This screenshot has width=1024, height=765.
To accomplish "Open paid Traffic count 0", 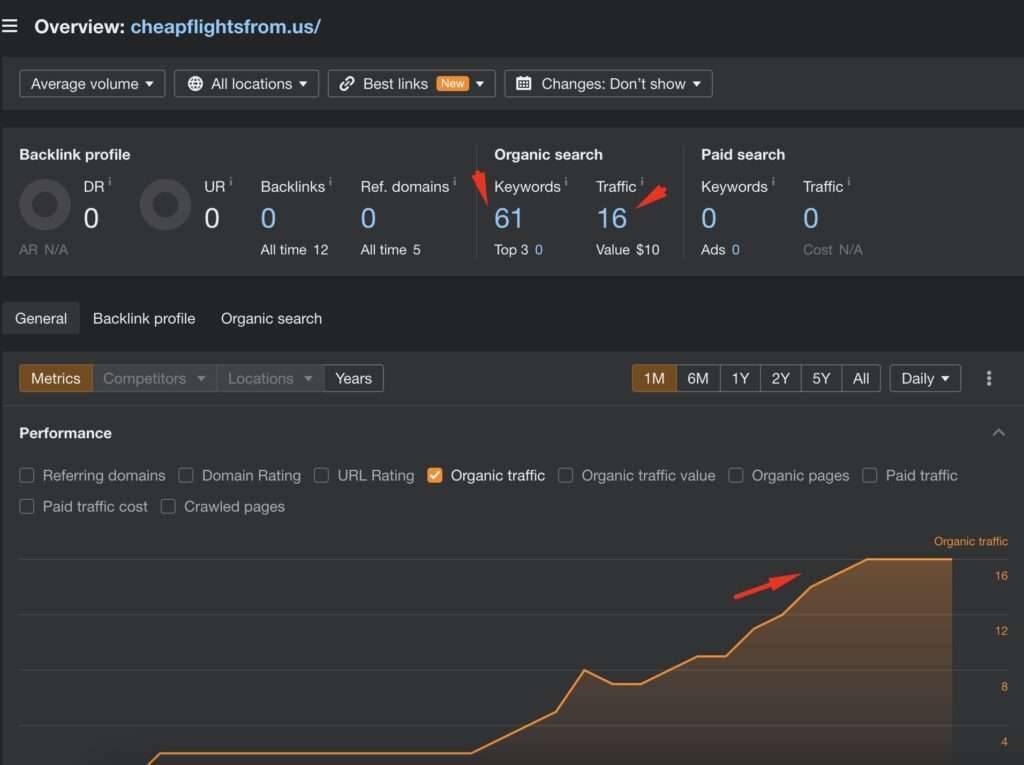I will point(810,218).
